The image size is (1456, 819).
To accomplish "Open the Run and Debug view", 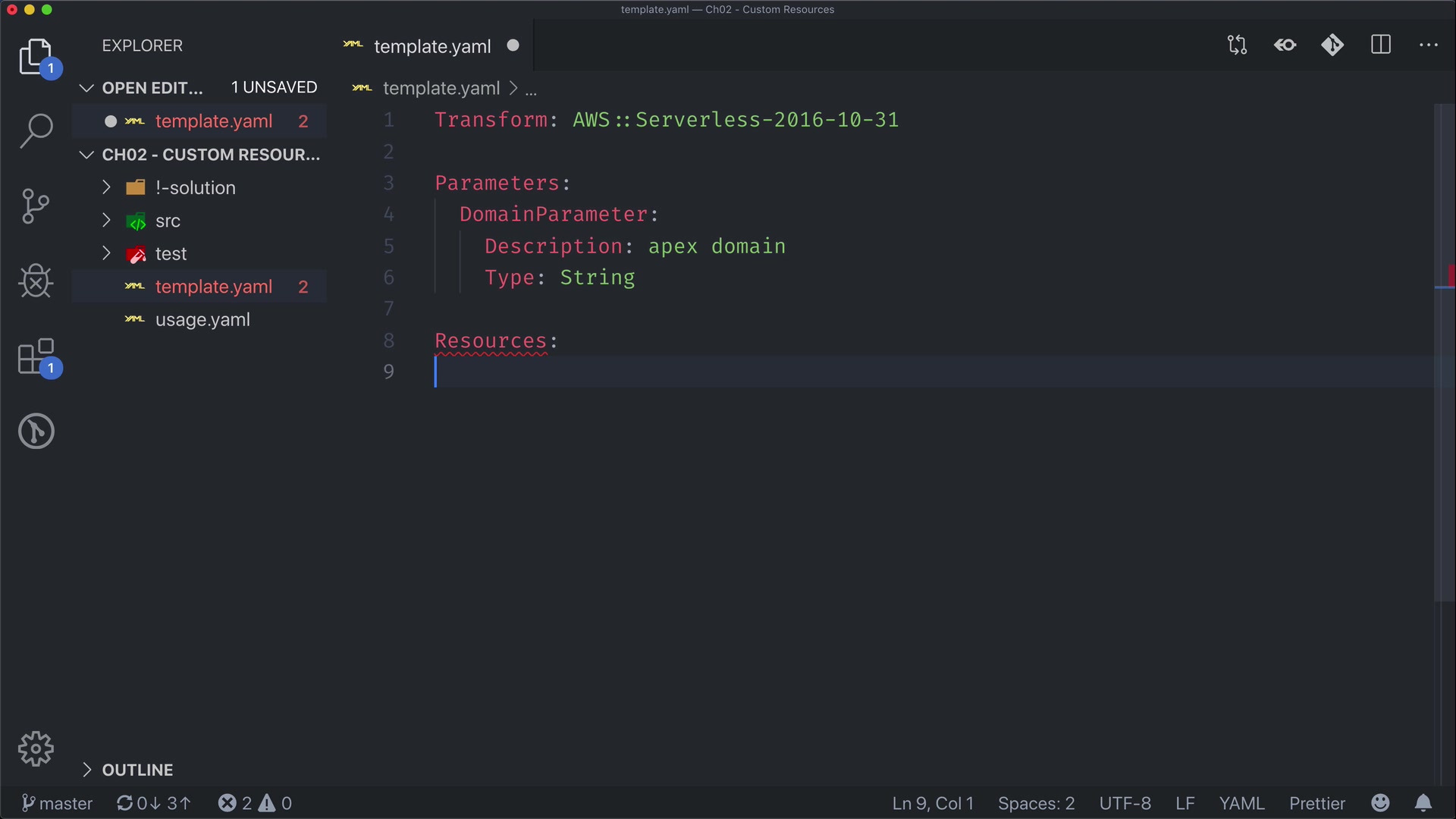I will [x=36, y=281].
